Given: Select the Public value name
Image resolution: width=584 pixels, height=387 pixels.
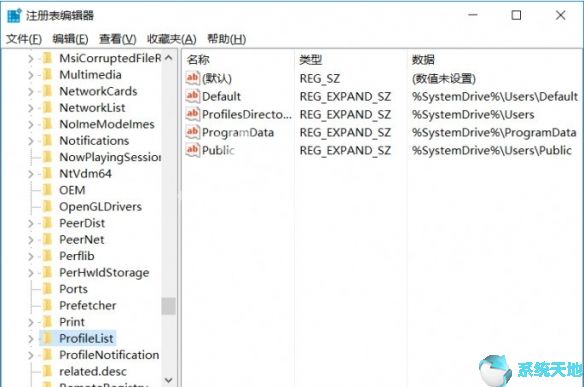Looking at the screenshot, I should click(218, 150).
